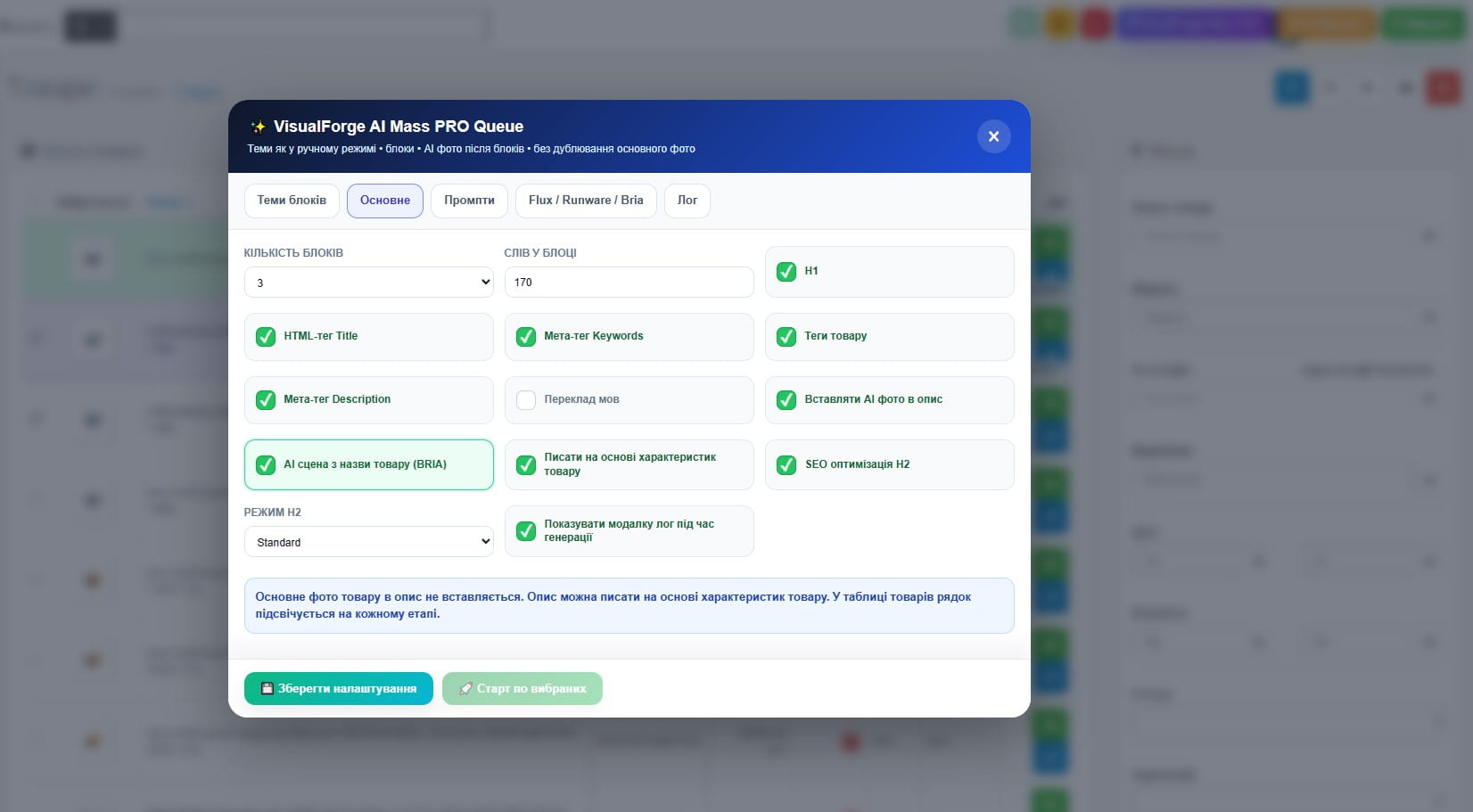Go to the Flux / Runware / Bria tab
1473x812 pixels.
586,201
